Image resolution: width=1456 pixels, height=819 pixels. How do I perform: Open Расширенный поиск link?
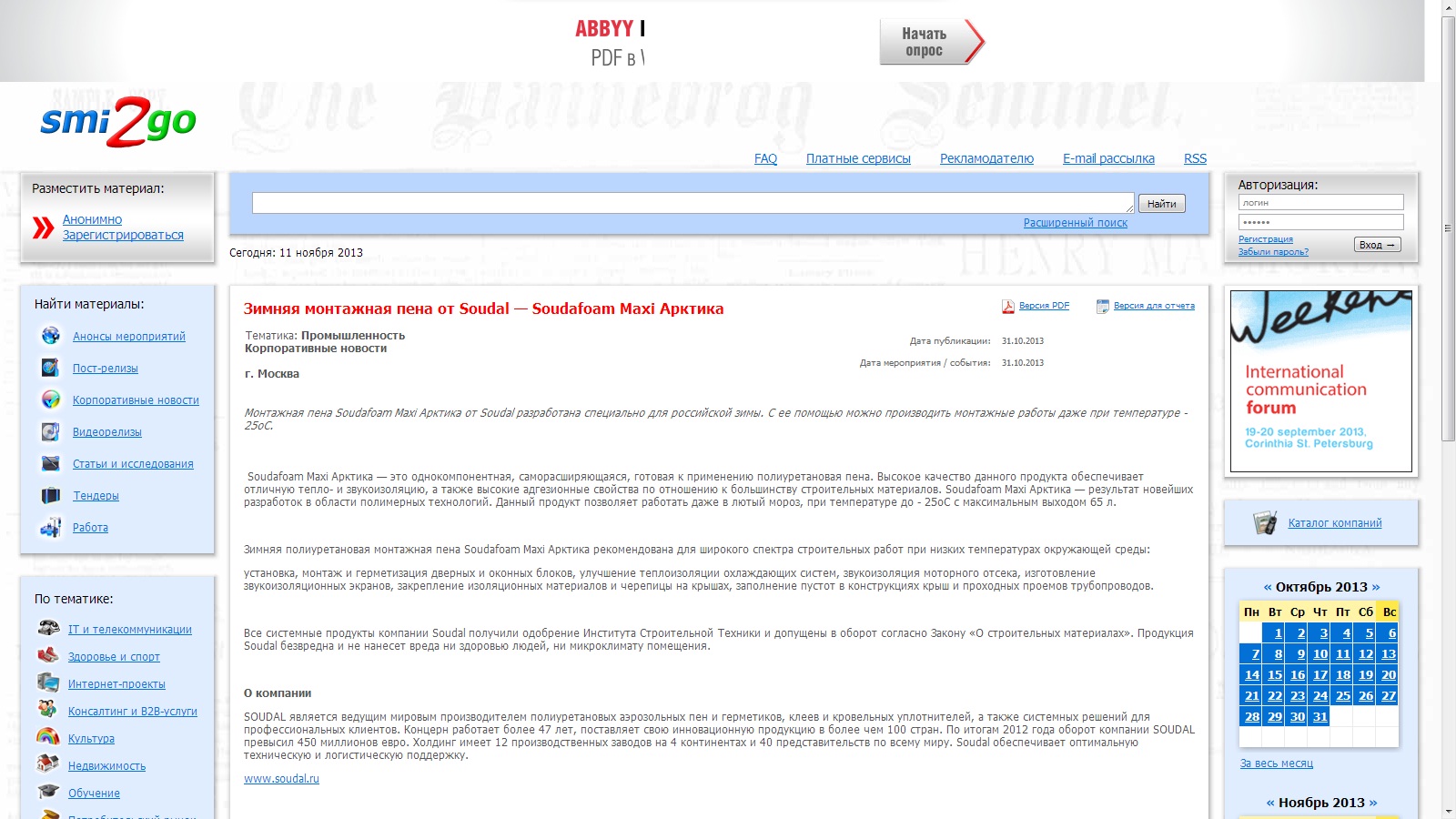point(1076,223)
